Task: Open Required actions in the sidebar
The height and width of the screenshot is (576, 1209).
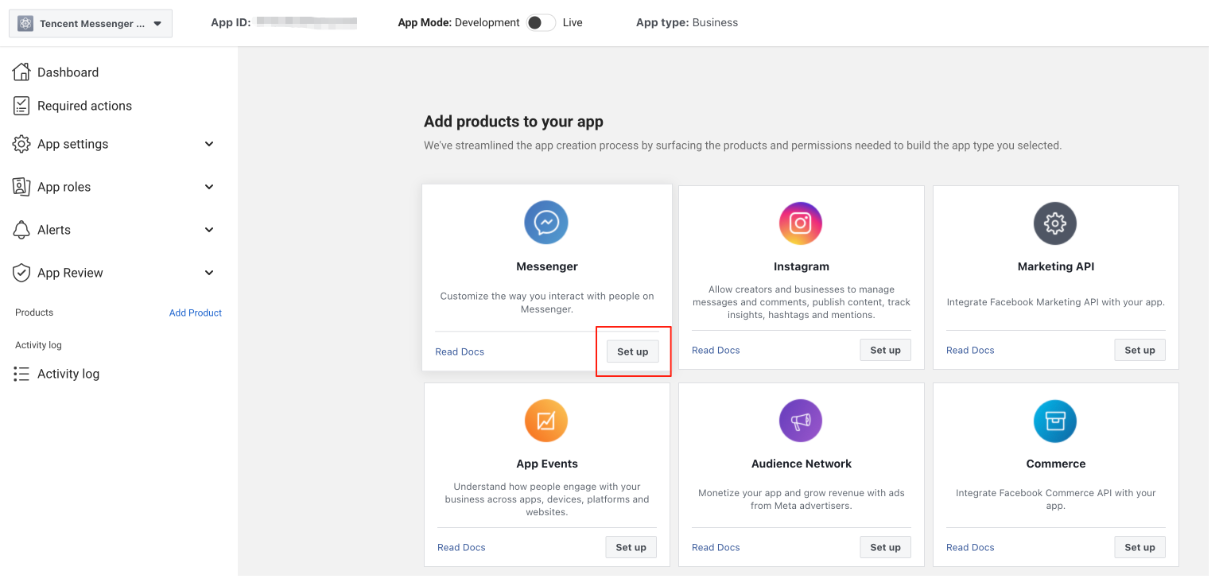Action: pyautogui.click(x=84, y=106)
